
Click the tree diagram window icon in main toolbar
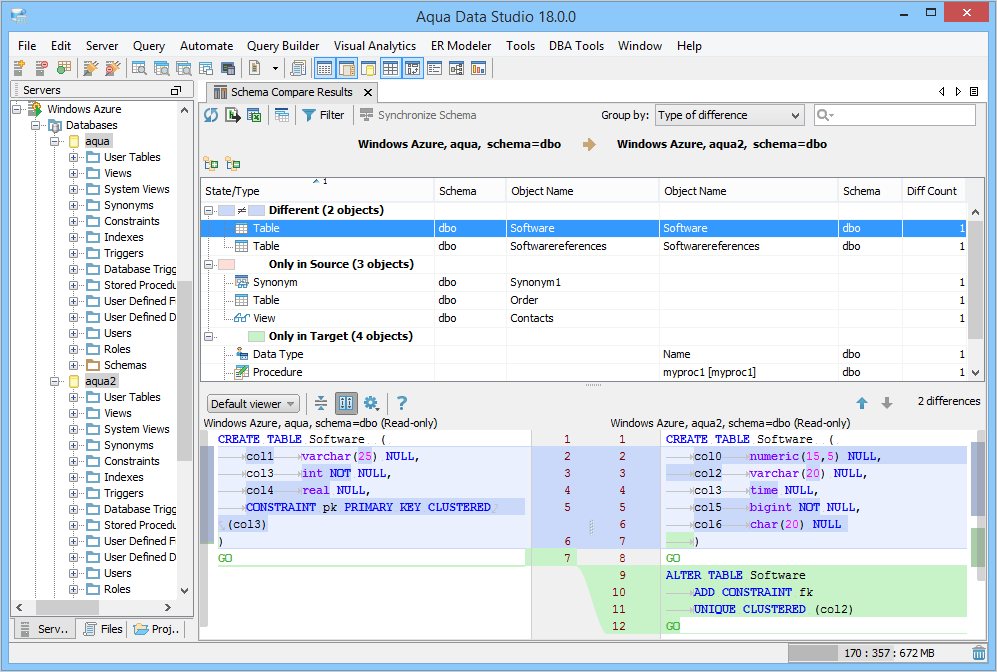[x=456, y=68]
